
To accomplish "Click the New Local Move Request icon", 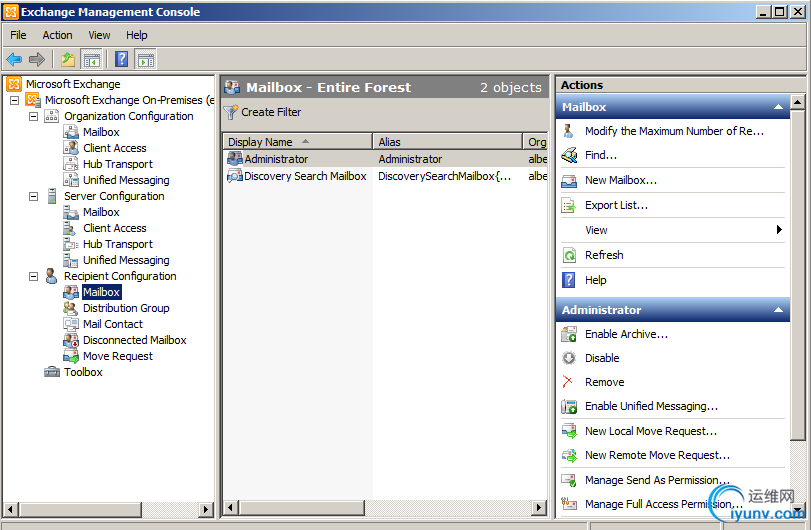I will (x=569, y=431).
